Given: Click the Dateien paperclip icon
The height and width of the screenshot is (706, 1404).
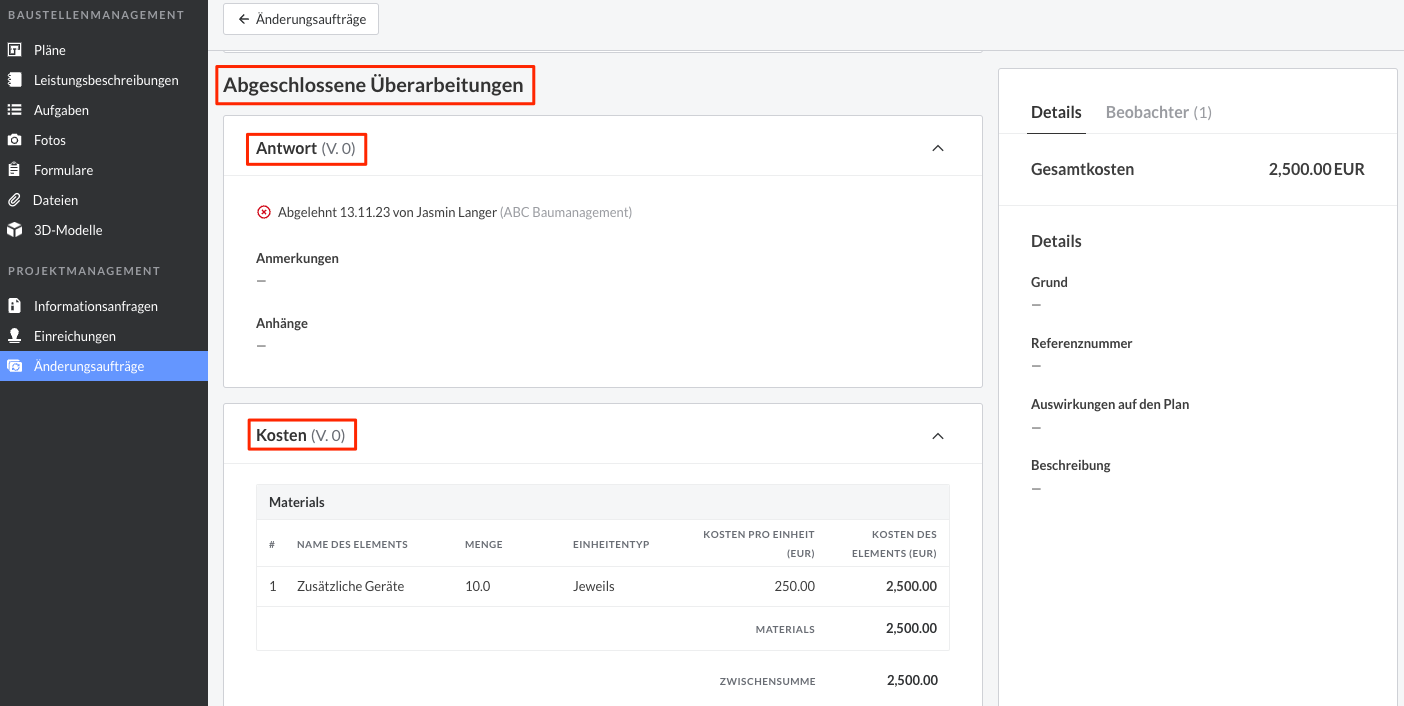Looking at the screenshot, I should [x=15, y=200].
